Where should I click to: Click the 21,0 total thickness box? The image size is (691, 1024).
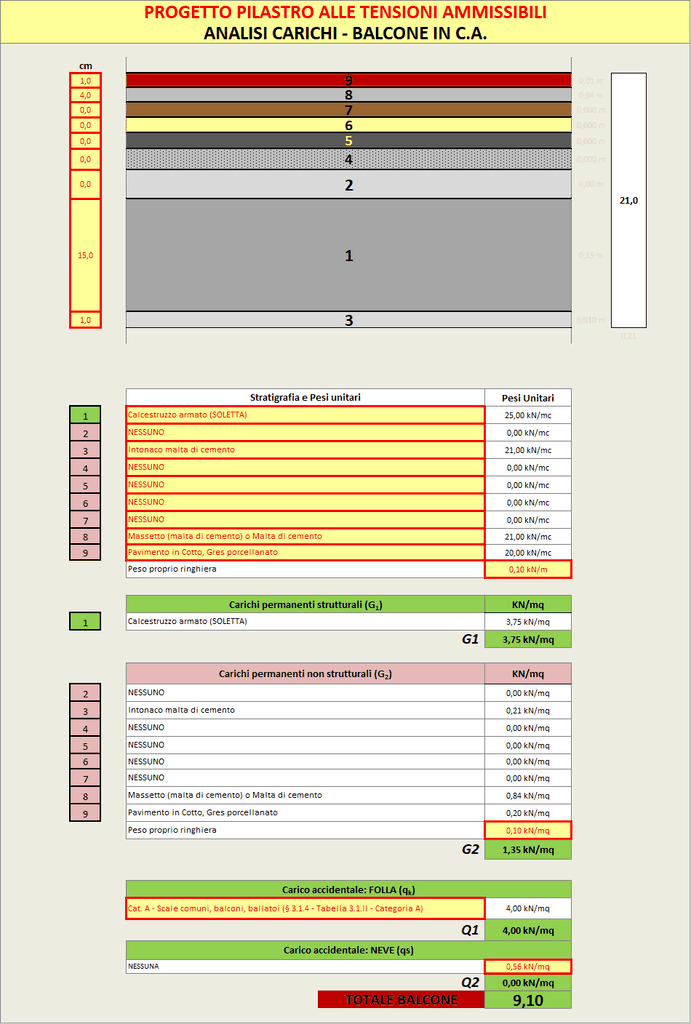coord(628,200)
